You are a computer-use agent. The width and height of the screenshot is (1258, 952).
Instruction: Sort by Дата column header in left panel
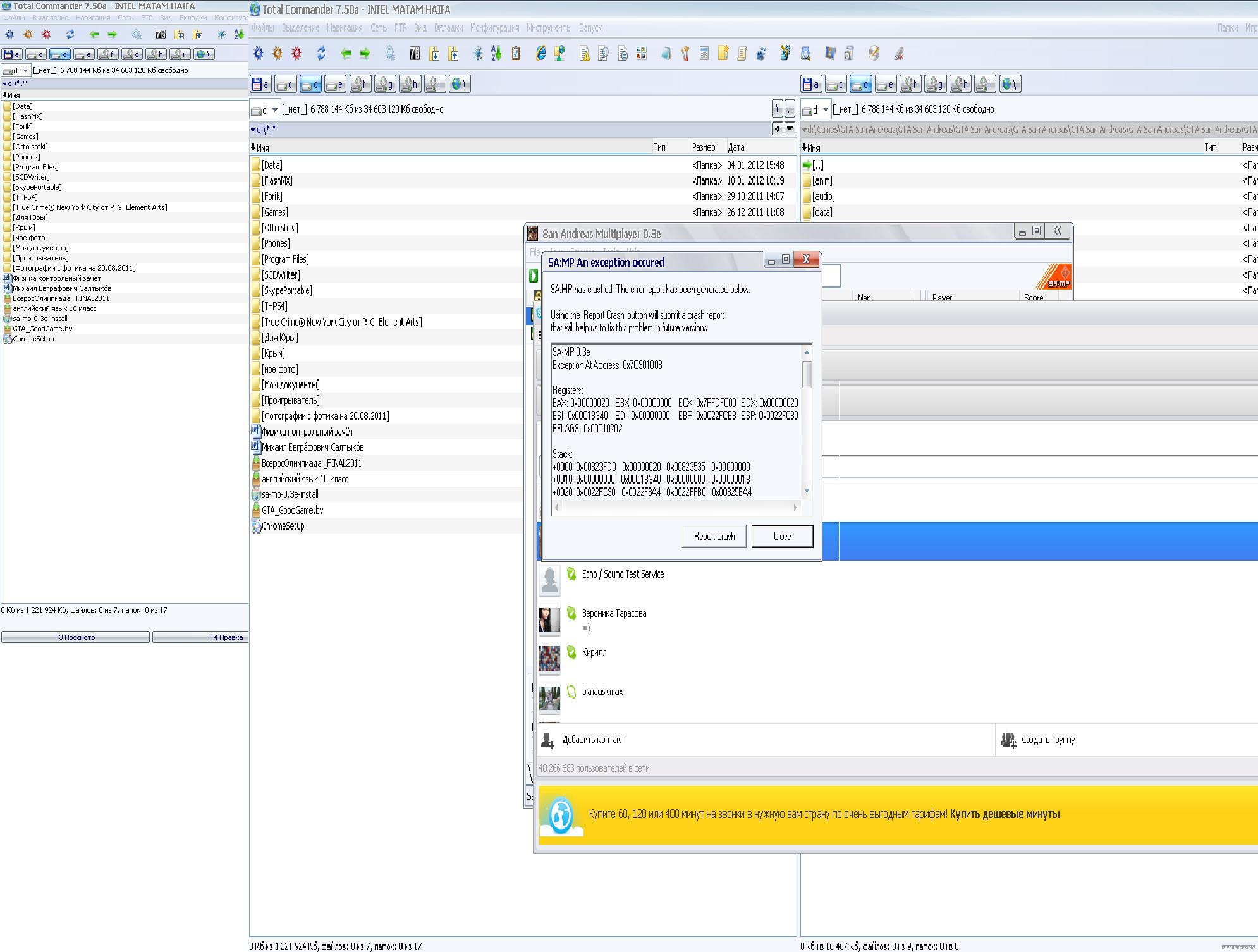760,147
